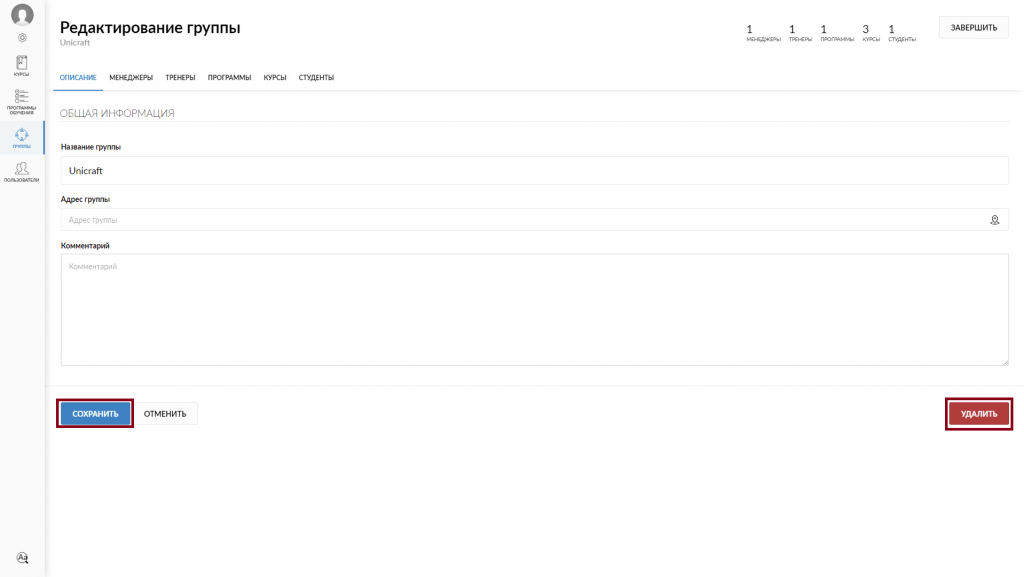This screenshot has width=1024, height=577.
Task: Click the Курсы counter showing 3
Action: (x=871, y=33)
